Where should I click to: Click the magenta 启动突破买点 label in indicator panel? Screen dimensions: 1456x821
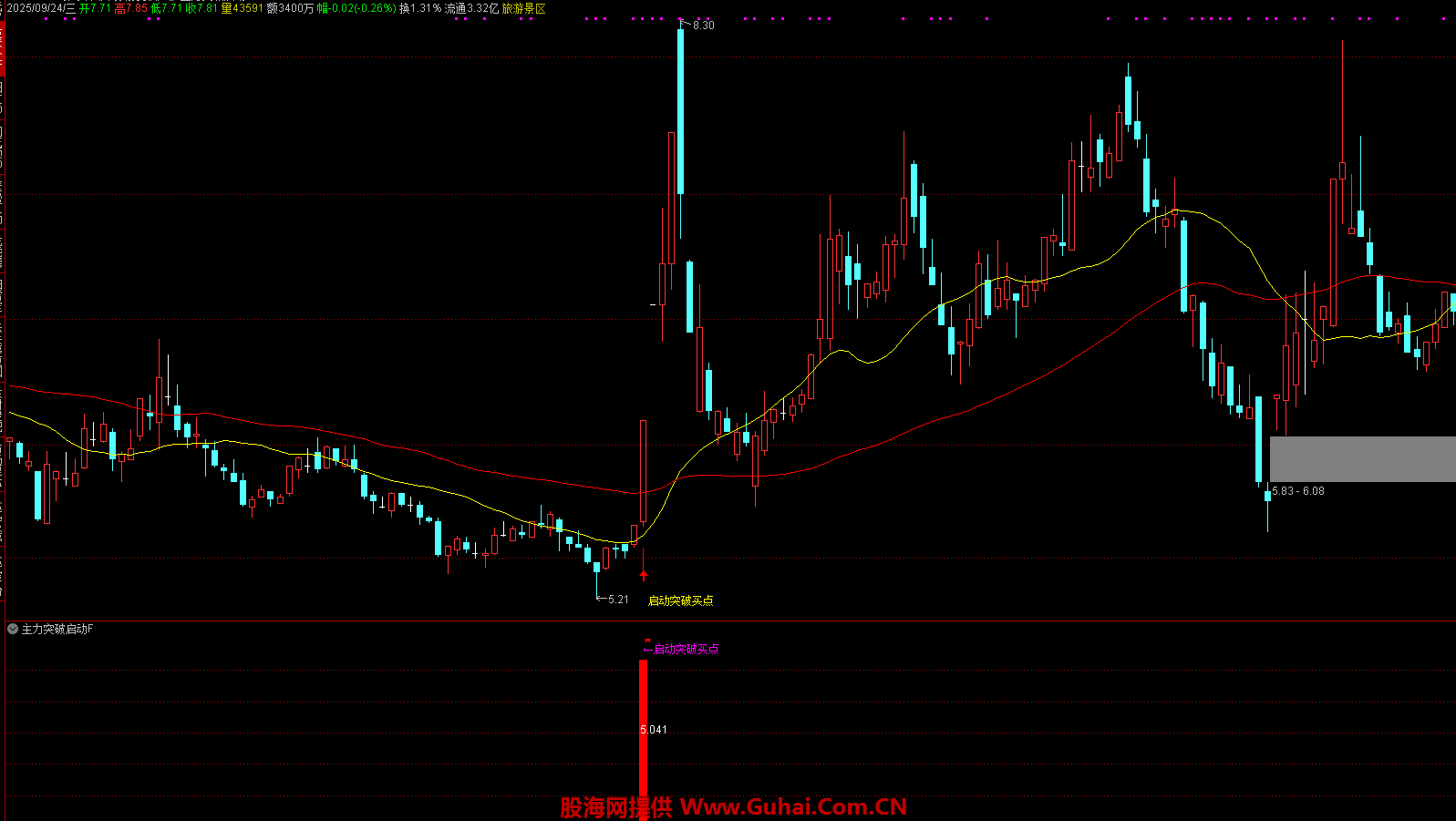687,649
